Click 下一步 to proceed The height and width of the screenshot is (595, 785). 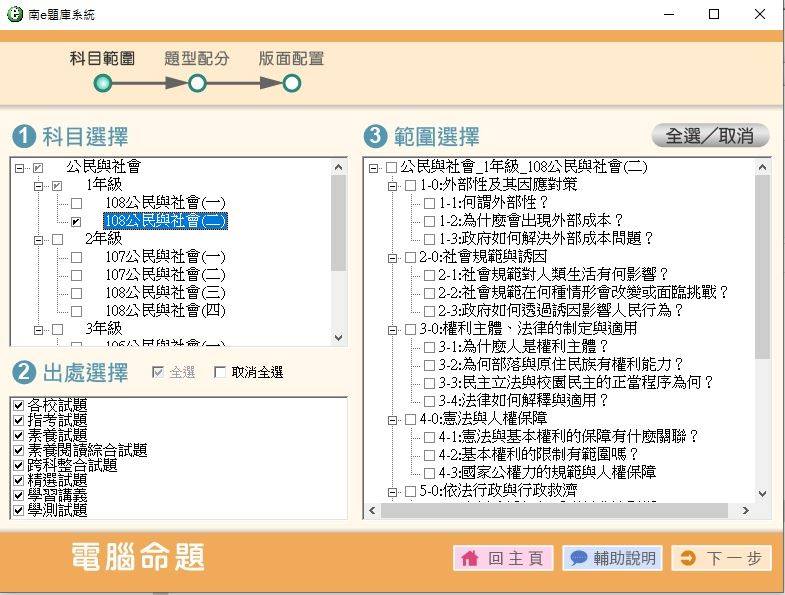pos(721,558)
